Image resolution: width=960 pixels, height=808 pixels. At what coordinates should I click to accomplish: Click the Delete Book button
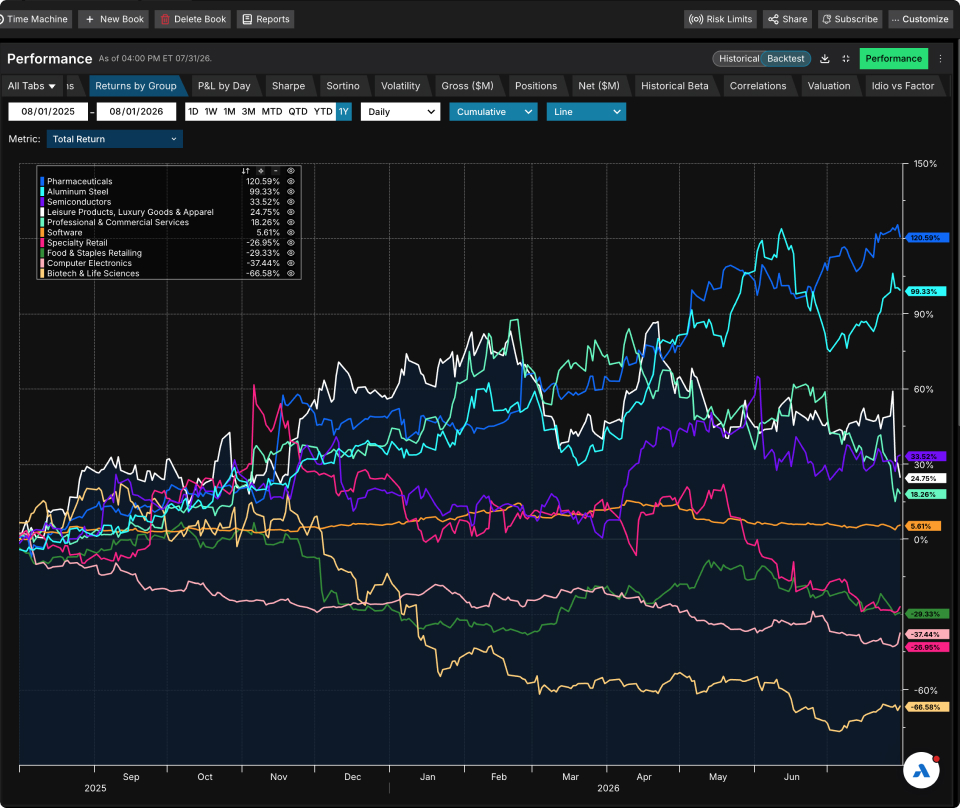(193, 19)
